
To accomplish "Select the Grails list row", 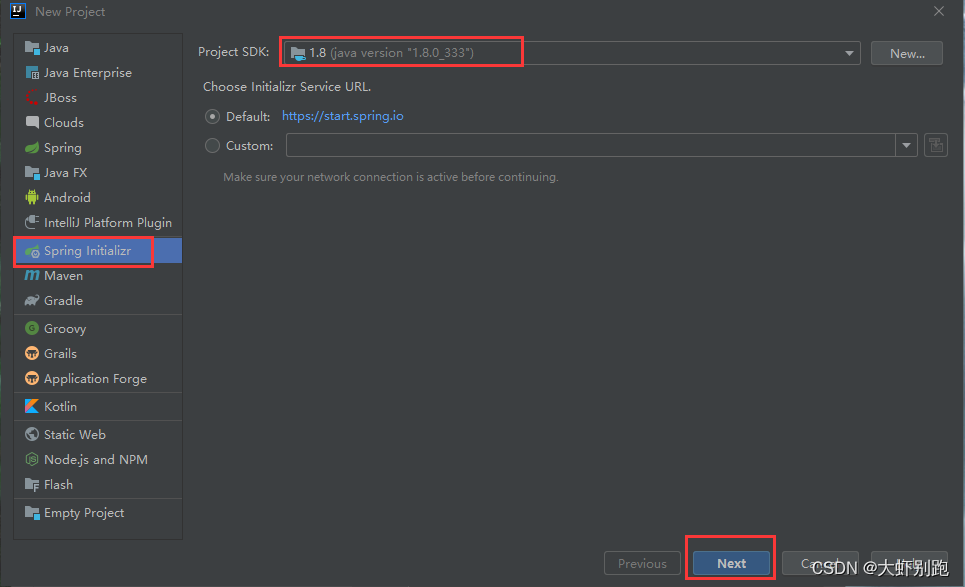I will (98, 353).
